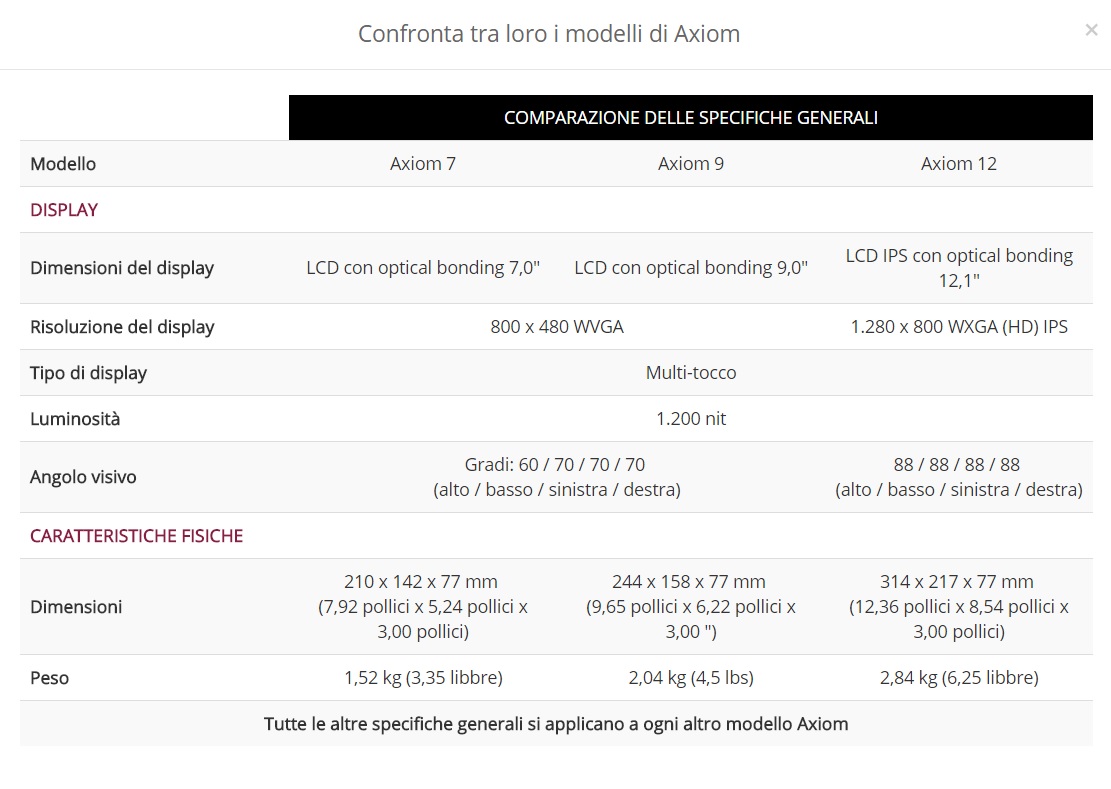This screenshot has height=789, width=1111.
Task: Click the '1.200 nit' value
Action: click(x=691, y=419)
